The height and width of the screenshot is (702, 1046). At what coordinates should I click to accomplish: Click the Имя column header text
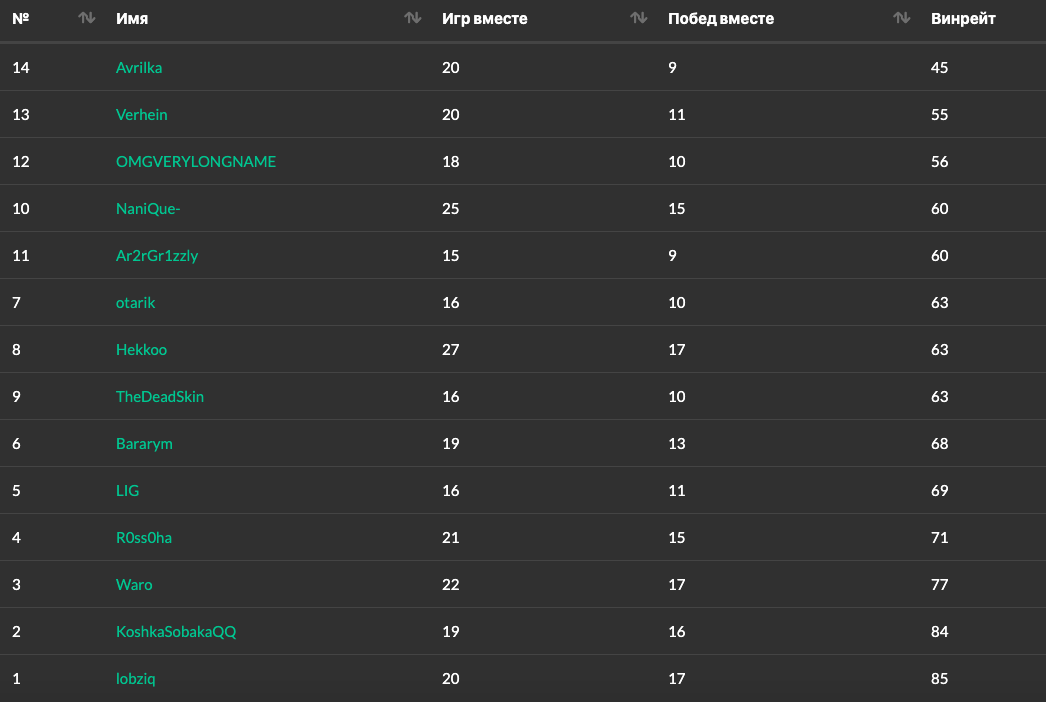click(x=132, y=18)
